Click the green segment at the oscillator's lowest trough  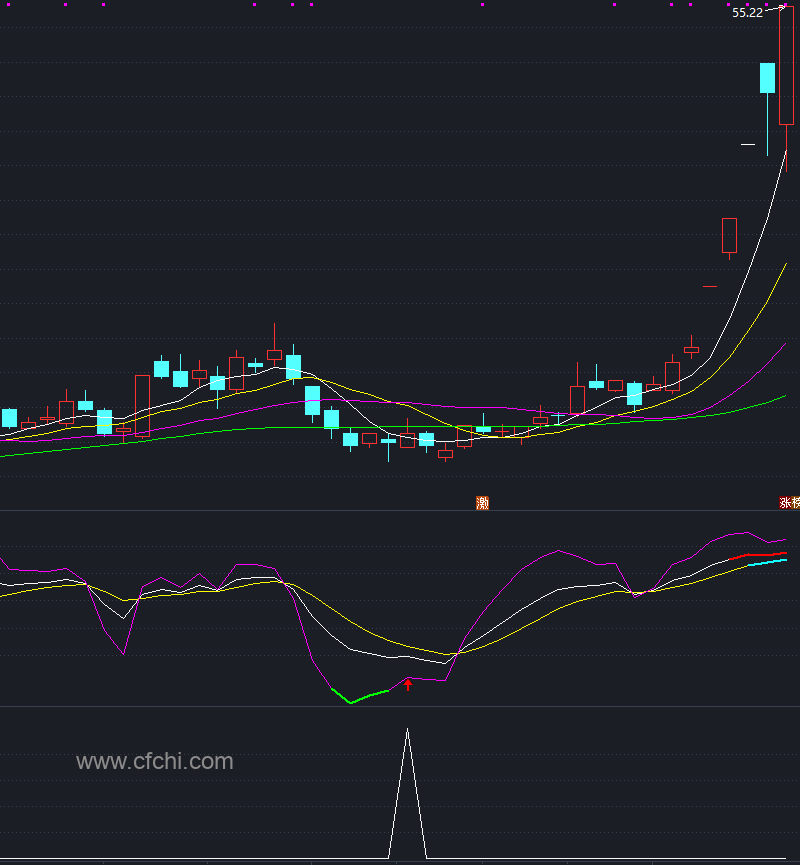coord(360,697)
